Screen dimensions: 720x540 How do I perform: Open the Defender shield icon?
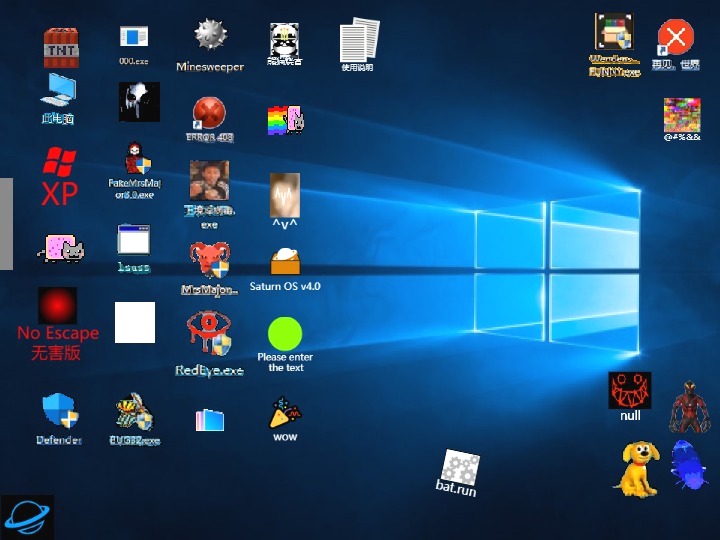tap(59, 411)
